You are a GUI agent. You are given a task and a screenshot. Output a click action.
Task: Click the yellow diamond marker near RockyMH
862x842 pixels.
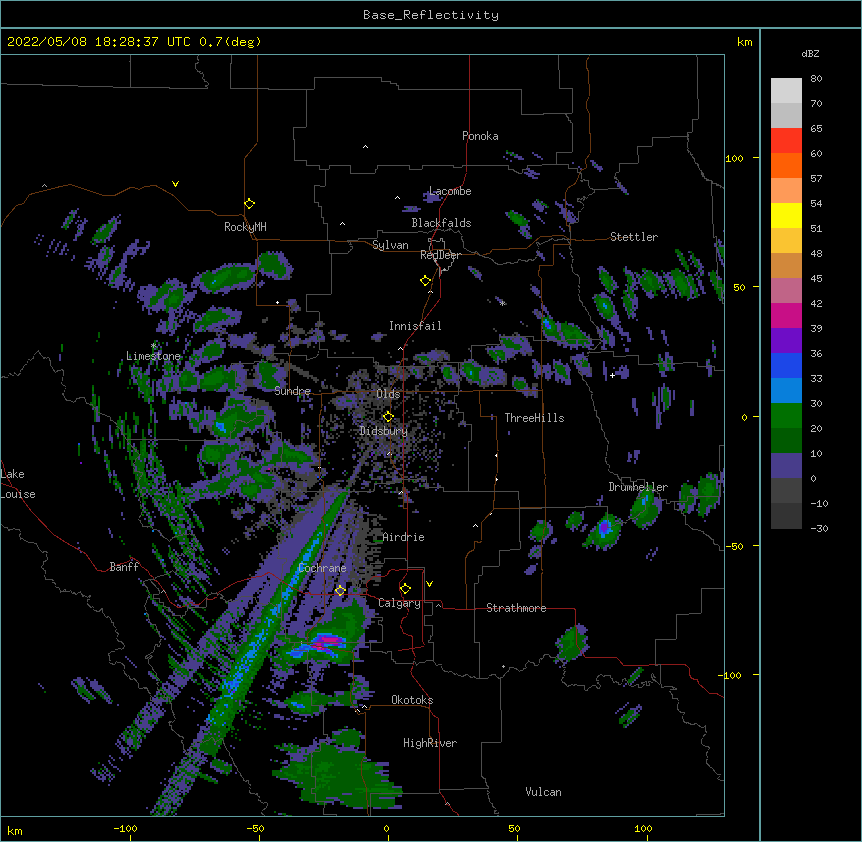(249, 204)
